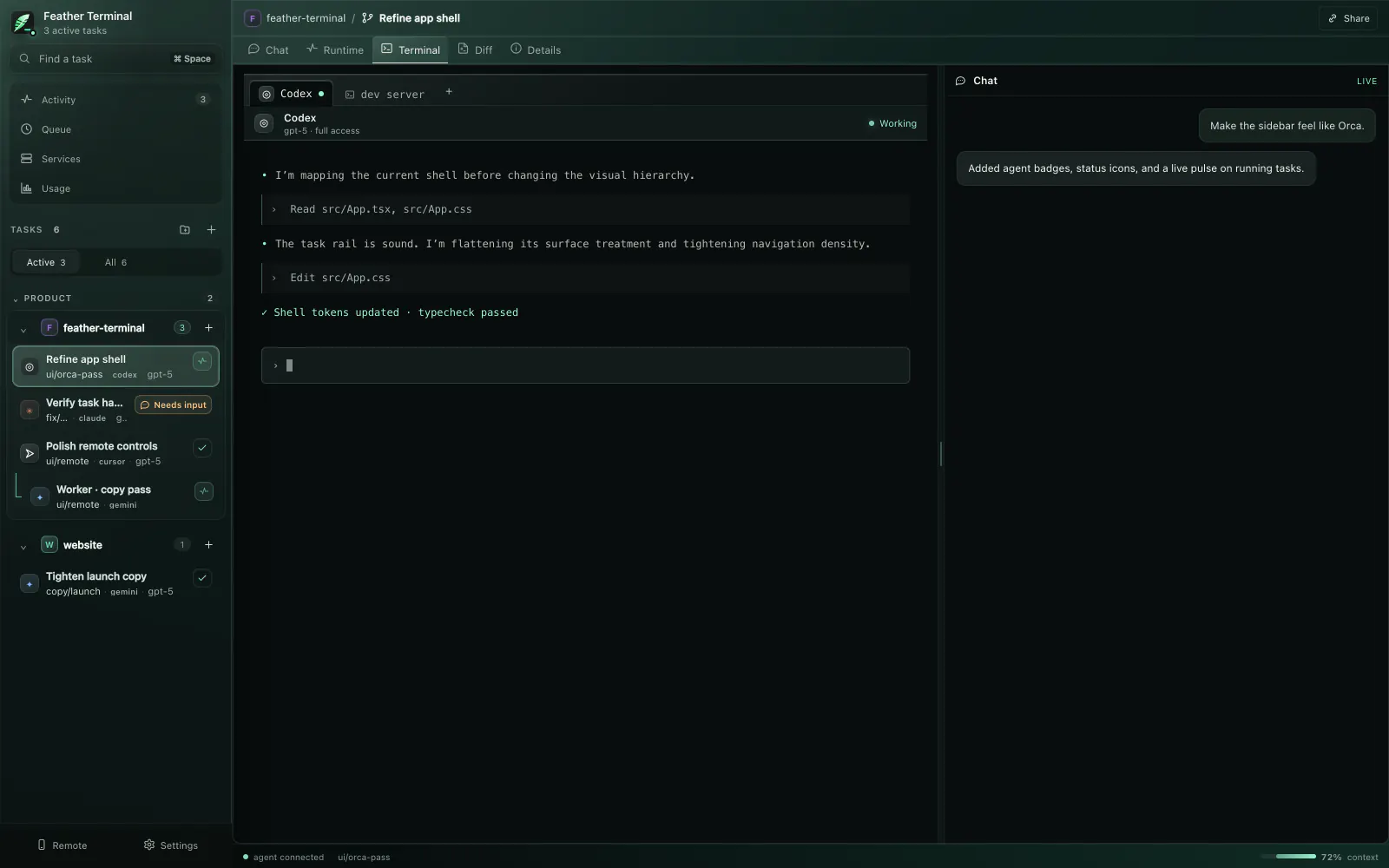Click the website W project badge
Image resolution: width=1389 pixels, height=868 pixels.
(49, 545)
